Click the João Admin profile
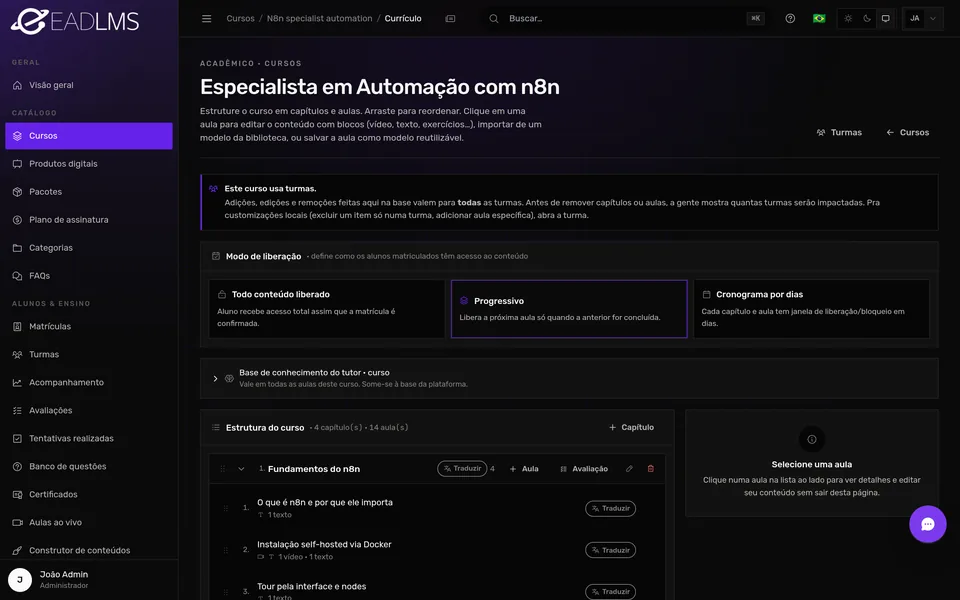The height and width of the screenshot is (600, 960). coord(89,579)
